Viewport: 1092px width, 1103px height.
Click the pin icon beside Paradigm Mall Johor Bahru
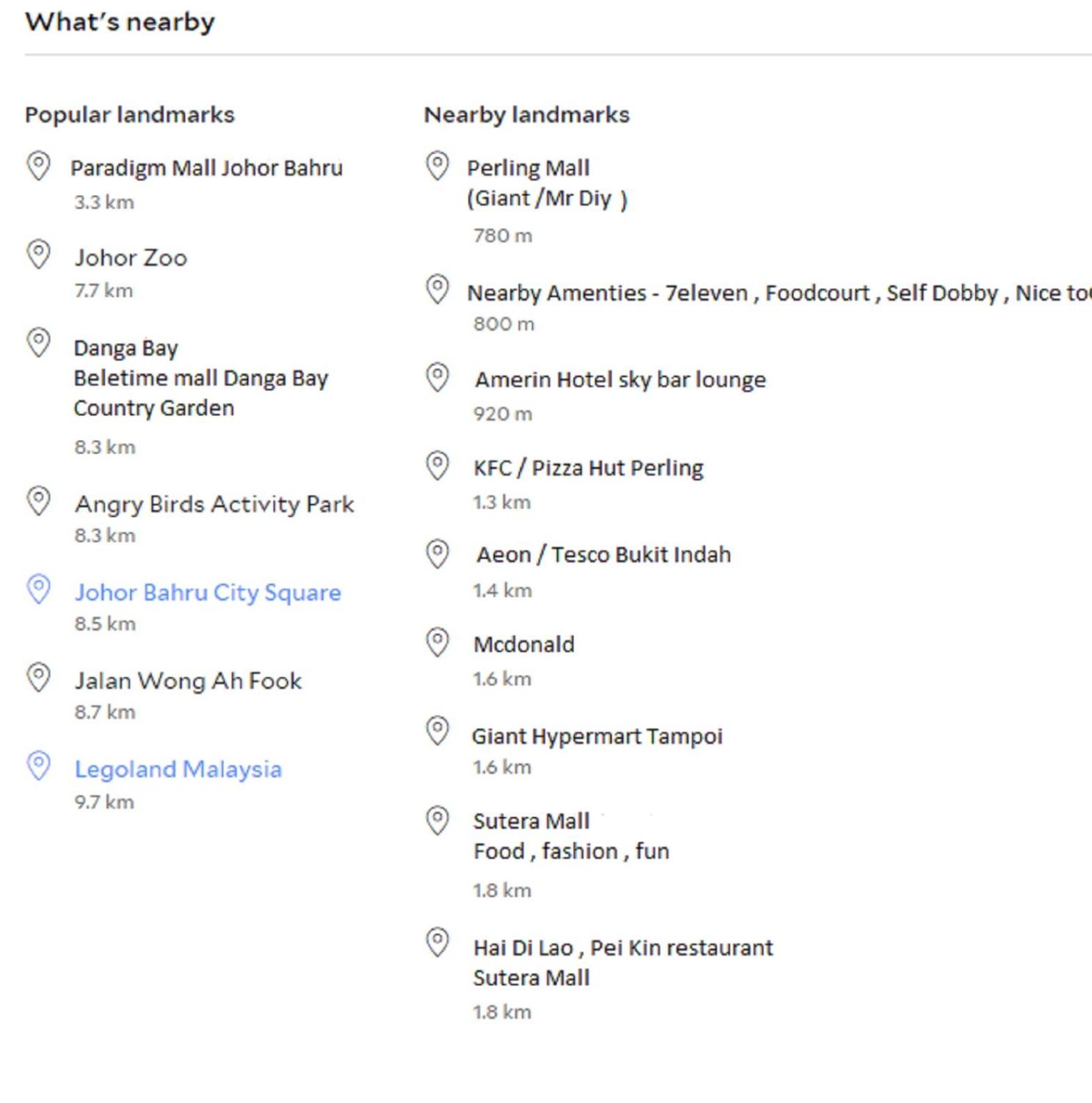pyautogui.click(x=38, y=166)
